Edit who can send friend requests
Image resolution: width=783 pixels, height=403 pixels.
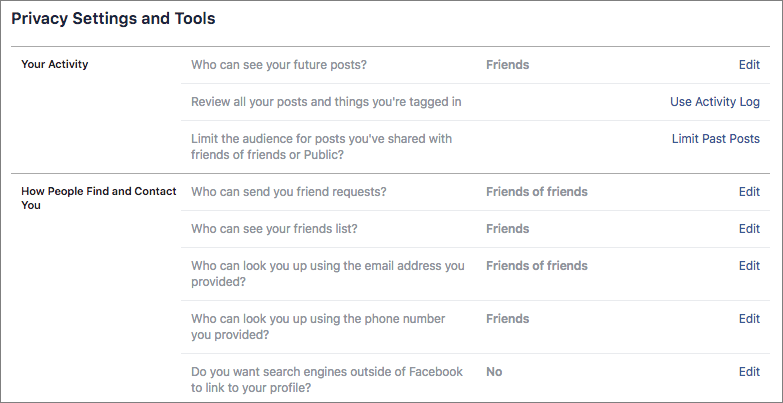tap(749, 192)
